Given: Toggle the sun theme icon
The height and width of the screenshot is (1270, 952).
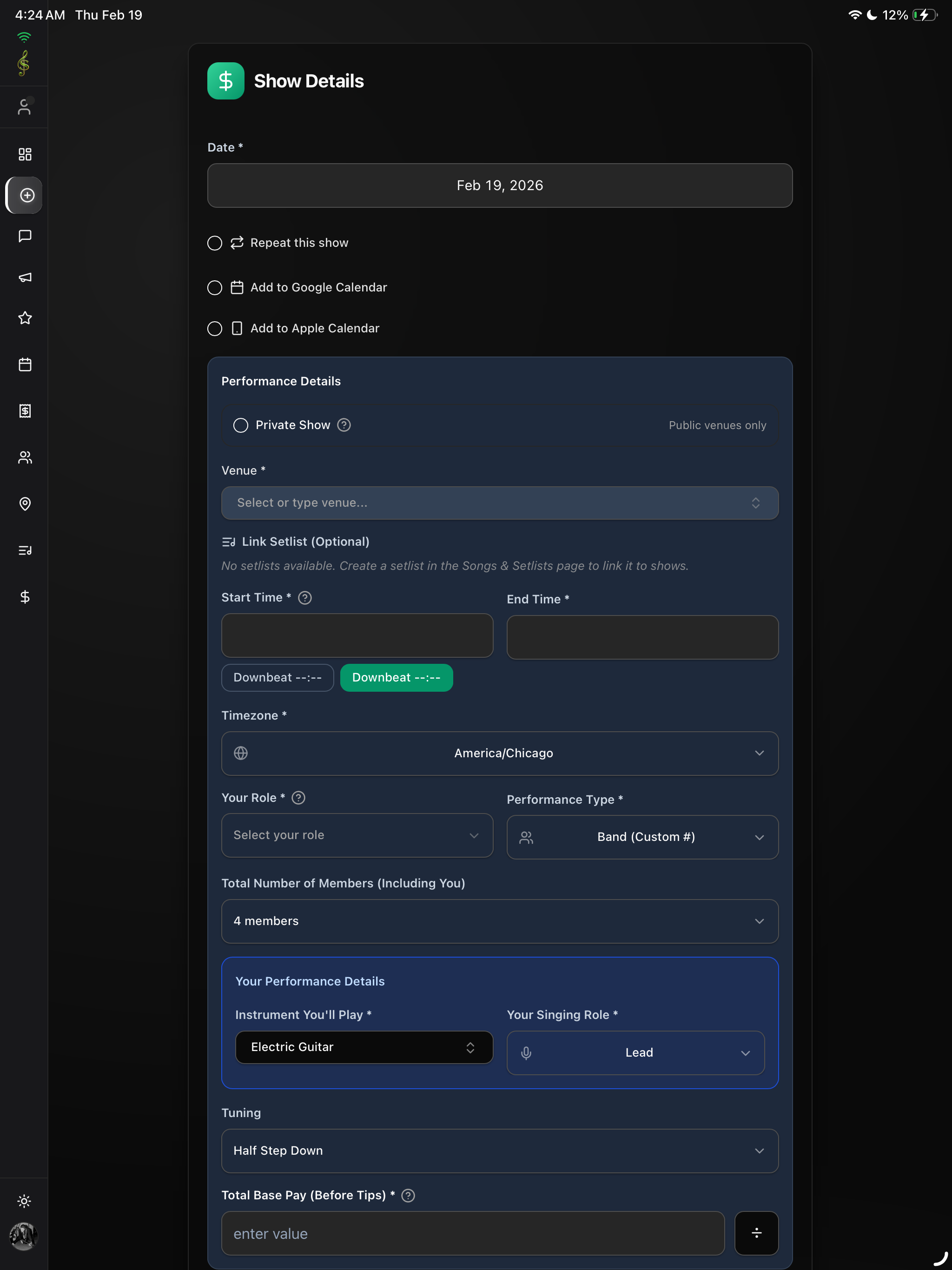Looking at the screenshot, I should [24, 1201].
